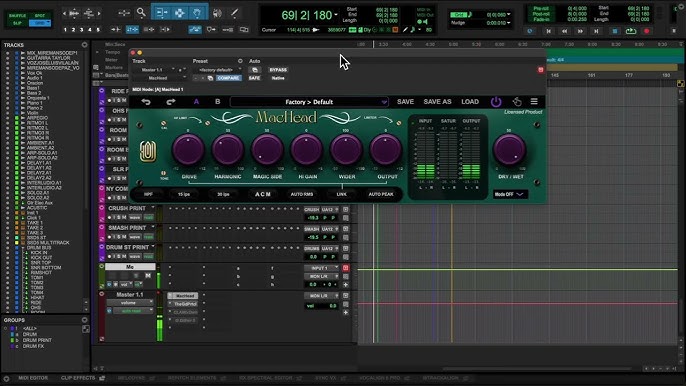This screenshot has width=686, height=386.
Task: Click SAVE in MacHead
Action: pyautogui.click(x=405, y=102)
